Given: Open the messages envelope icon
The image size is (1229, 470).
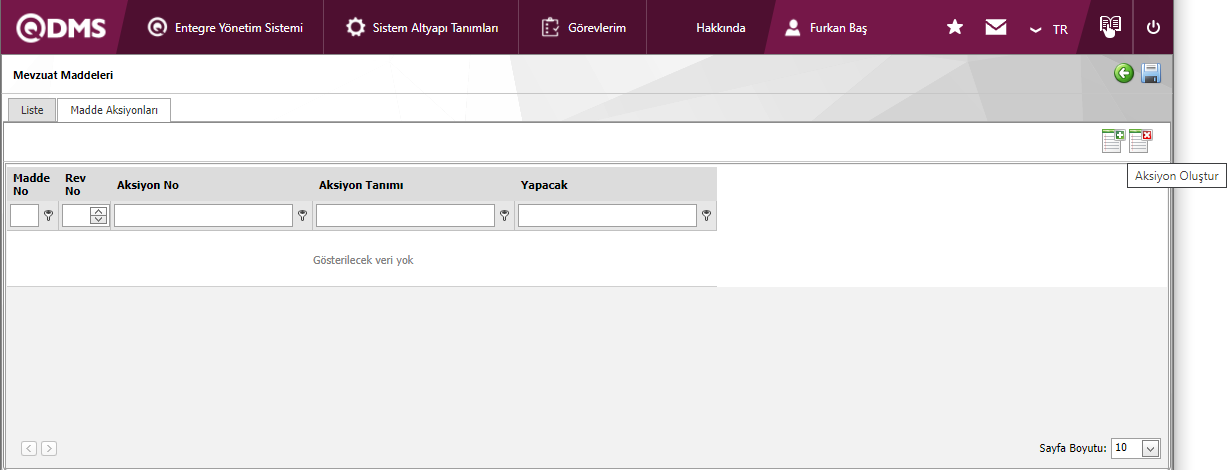Looking at the screenshot, I should 996,28.
